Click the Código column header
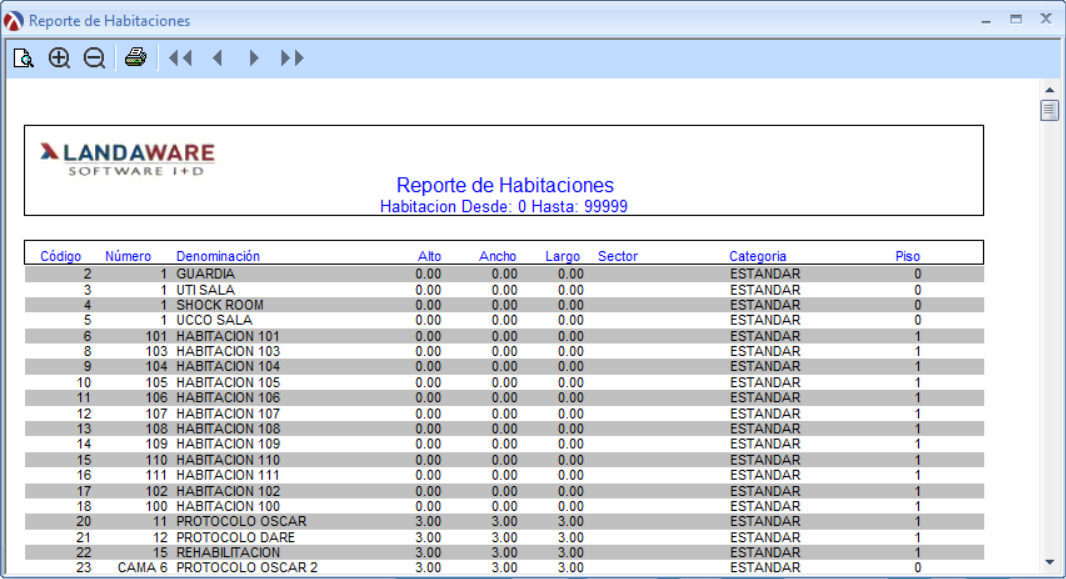The height and width of the screenshot is (579, 1066). [61, 256]
